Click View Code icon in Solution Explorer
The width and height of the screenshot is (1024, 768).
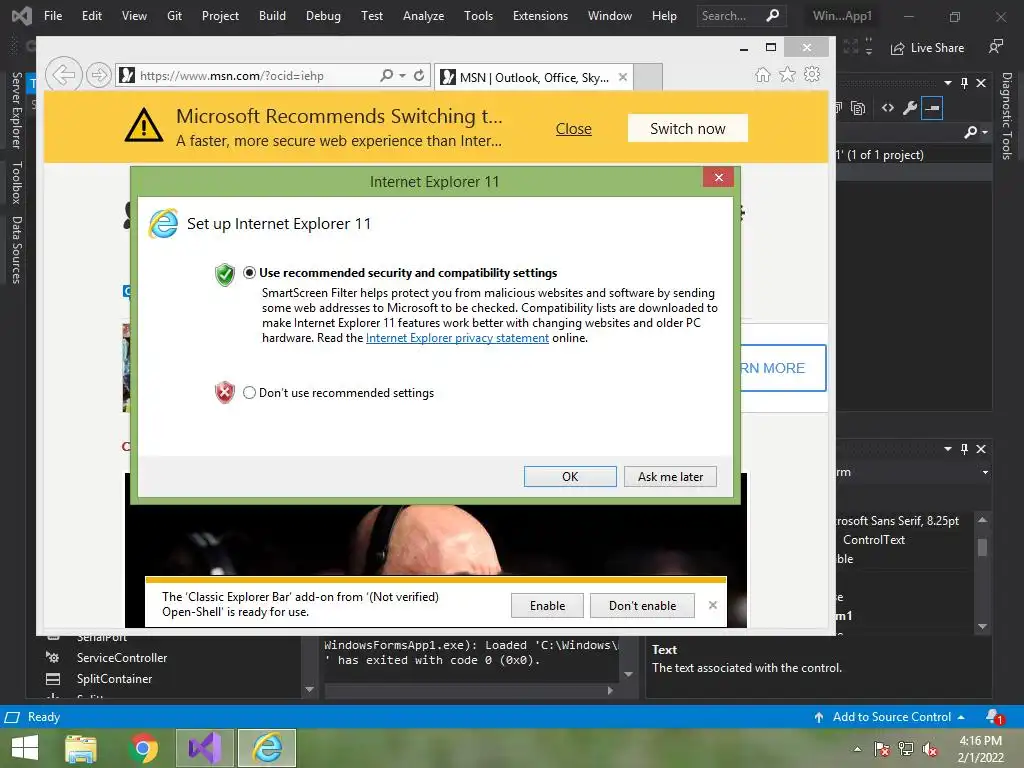888,108
